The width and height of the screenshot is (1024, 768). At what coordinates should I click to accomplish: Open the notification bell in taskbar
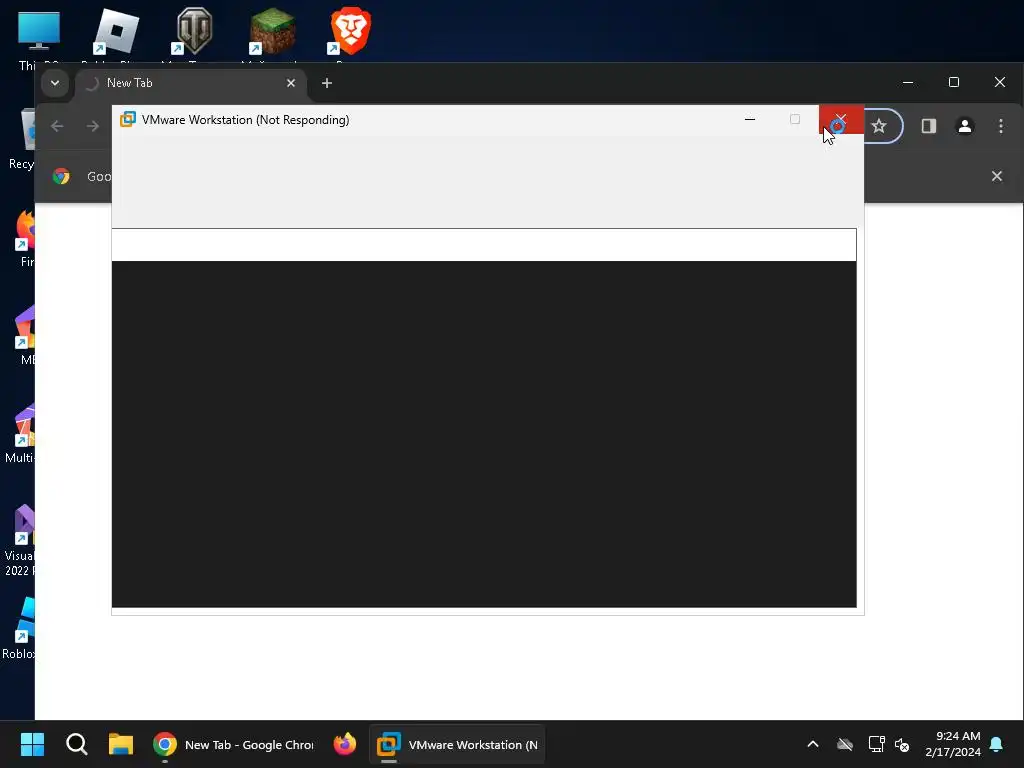coord(997,744)
